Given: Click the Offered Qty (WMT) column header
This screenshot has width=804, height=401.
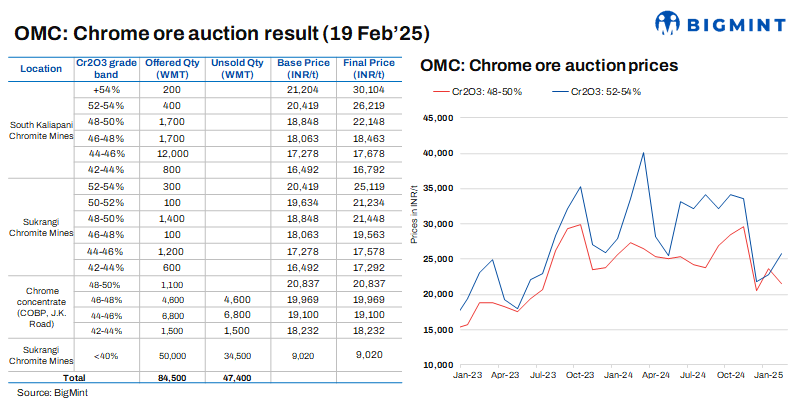Looking at the screenshot, I should point(172,69).
